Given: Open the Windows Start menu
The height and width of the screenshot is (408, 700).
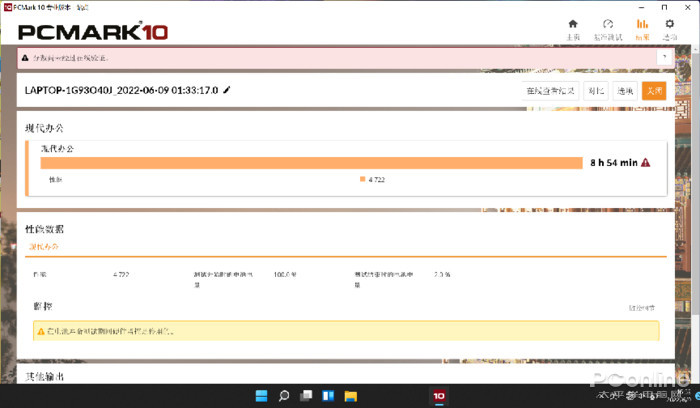Looking at the screenshot, I should (x=262, y=397).
